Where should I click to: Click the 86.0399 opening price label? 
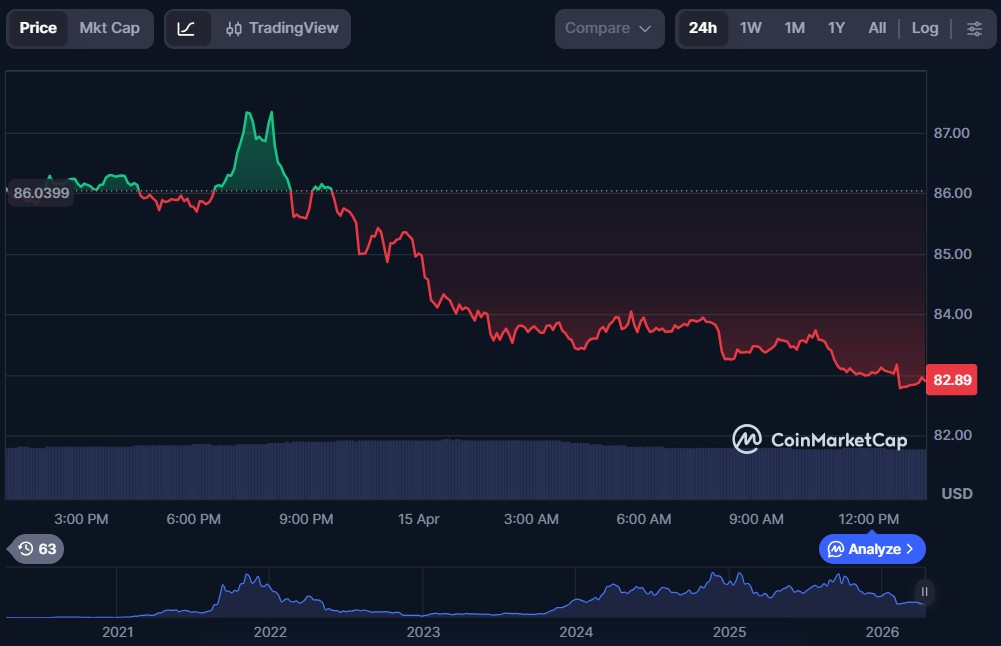(x=41, y=193)
